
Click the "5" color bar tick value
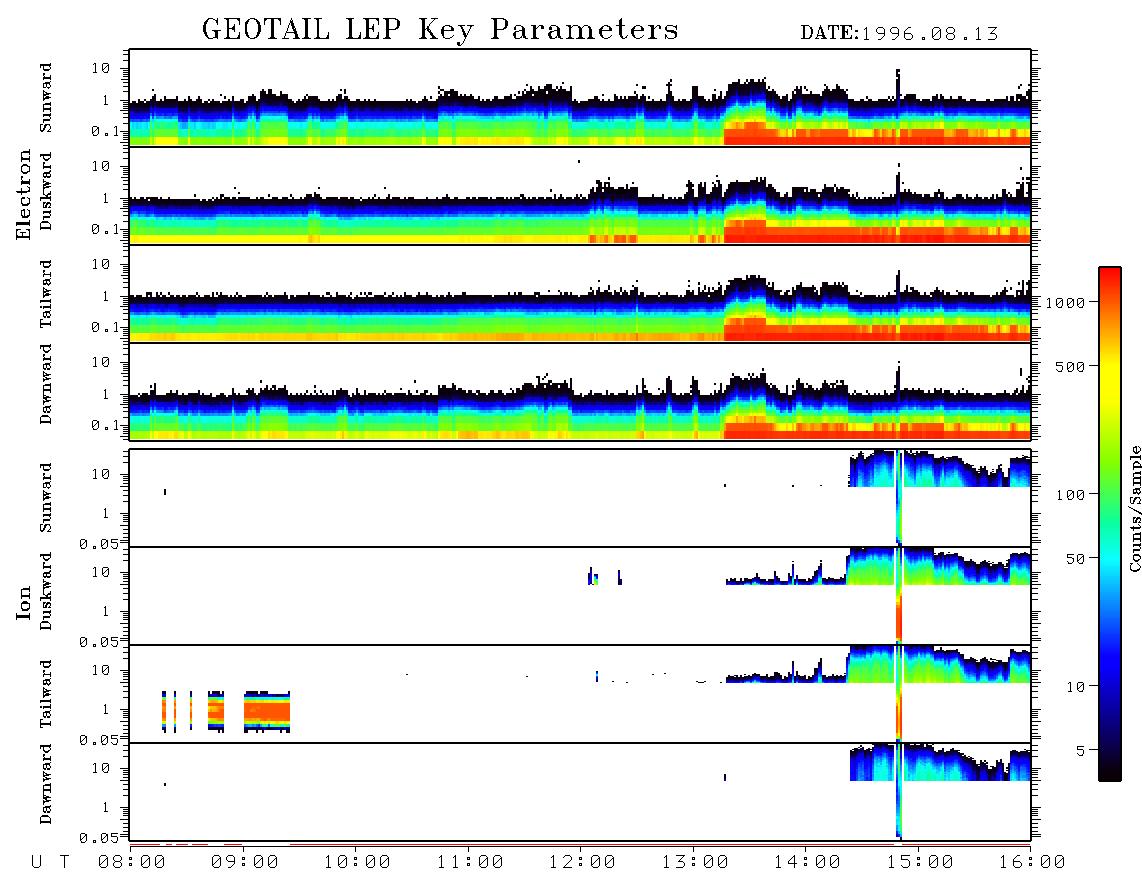(1080, 750)
